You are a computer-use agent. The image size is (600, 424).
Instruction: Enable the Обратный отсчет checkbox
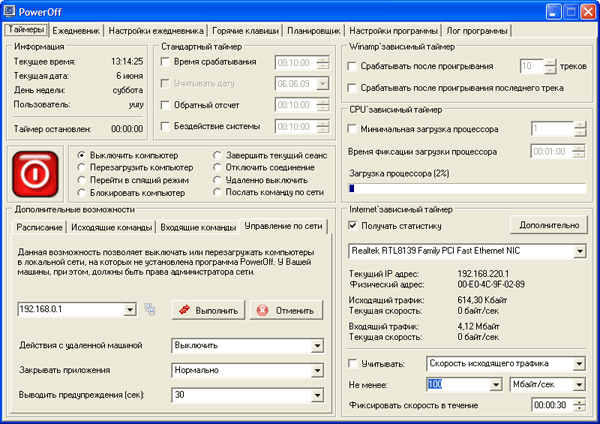coord(165,105)
